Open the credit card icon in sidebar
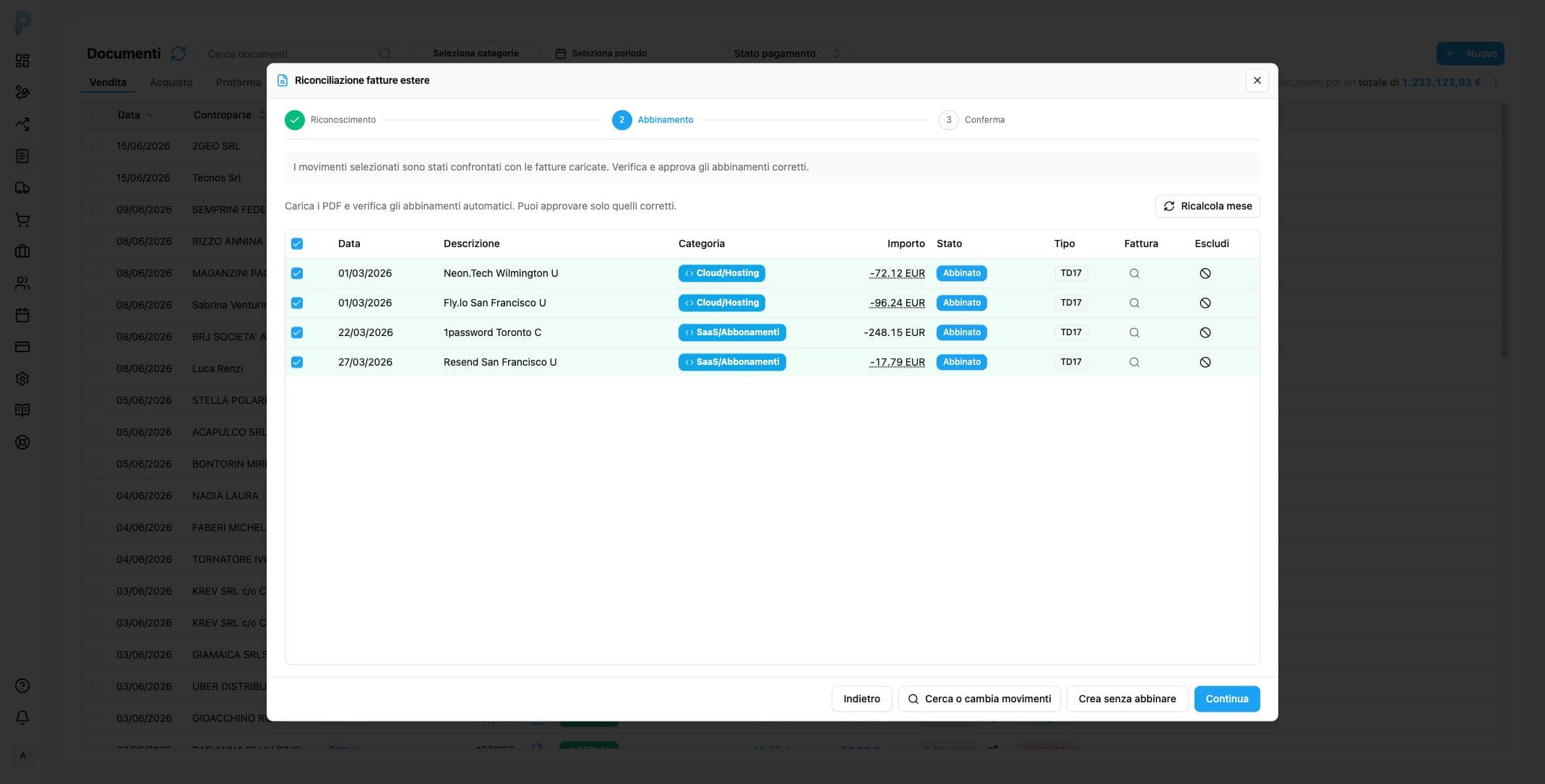 click(x=22, y=347)
